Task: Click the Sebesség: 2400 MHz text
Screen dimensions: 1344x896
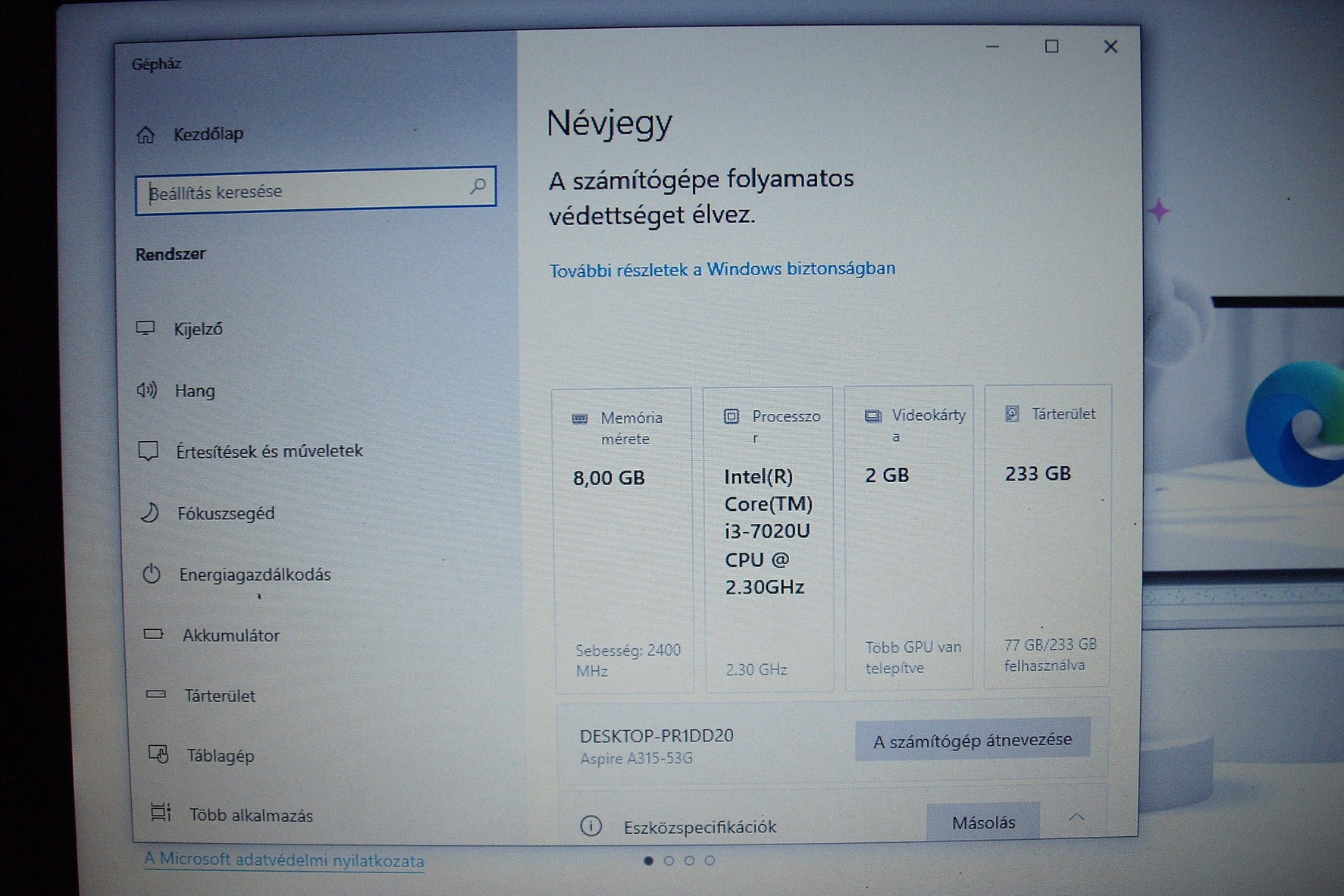Action: [628, 660]
